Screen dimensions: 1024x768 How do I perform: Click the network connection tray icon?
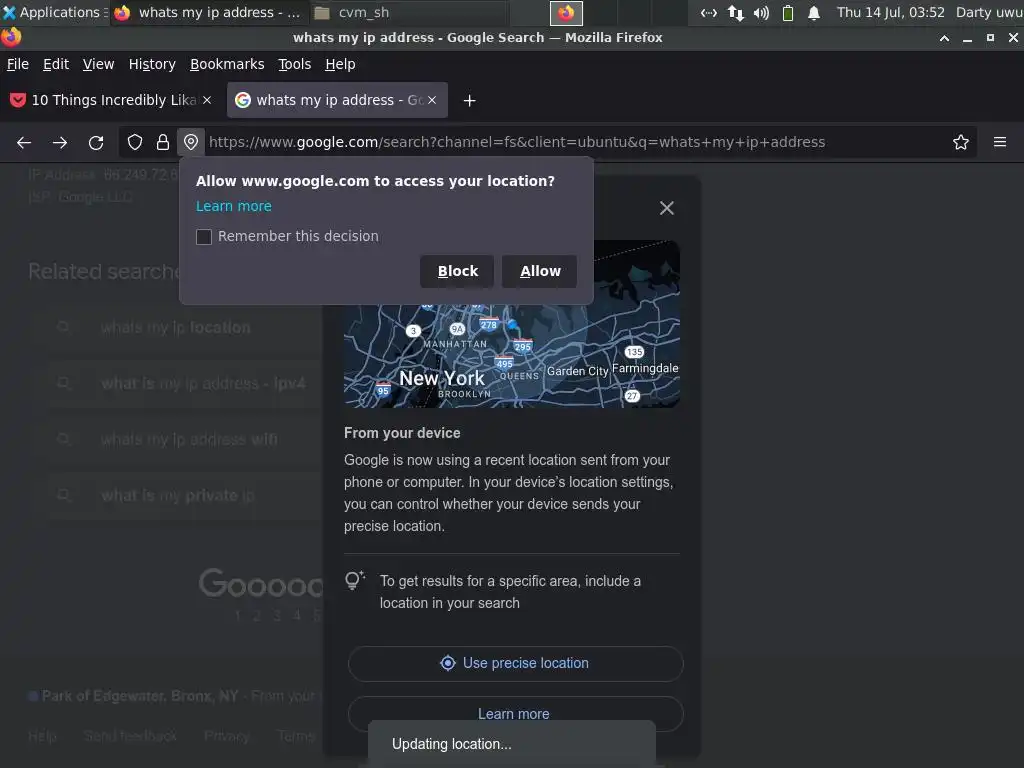(x=709, y=12)
